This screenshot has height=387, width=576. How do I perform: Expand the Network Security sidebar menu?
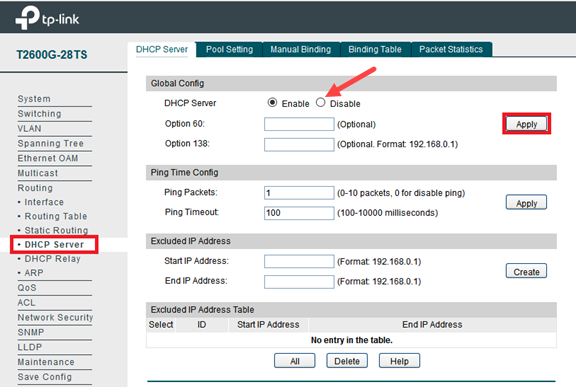tap(55, 317)
